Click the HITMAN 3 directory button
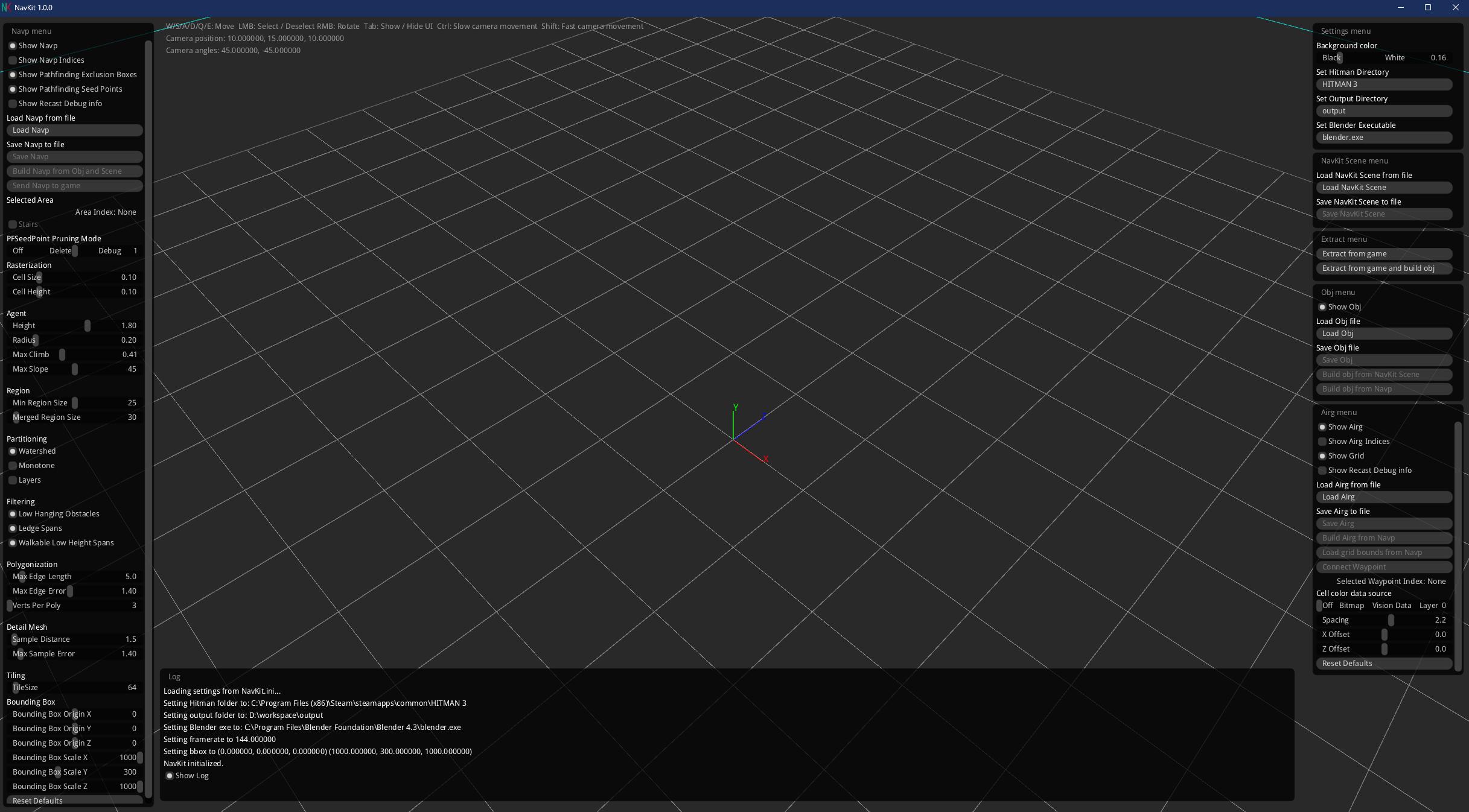The image size is (1469, 812). click(x=1384, y=84)
